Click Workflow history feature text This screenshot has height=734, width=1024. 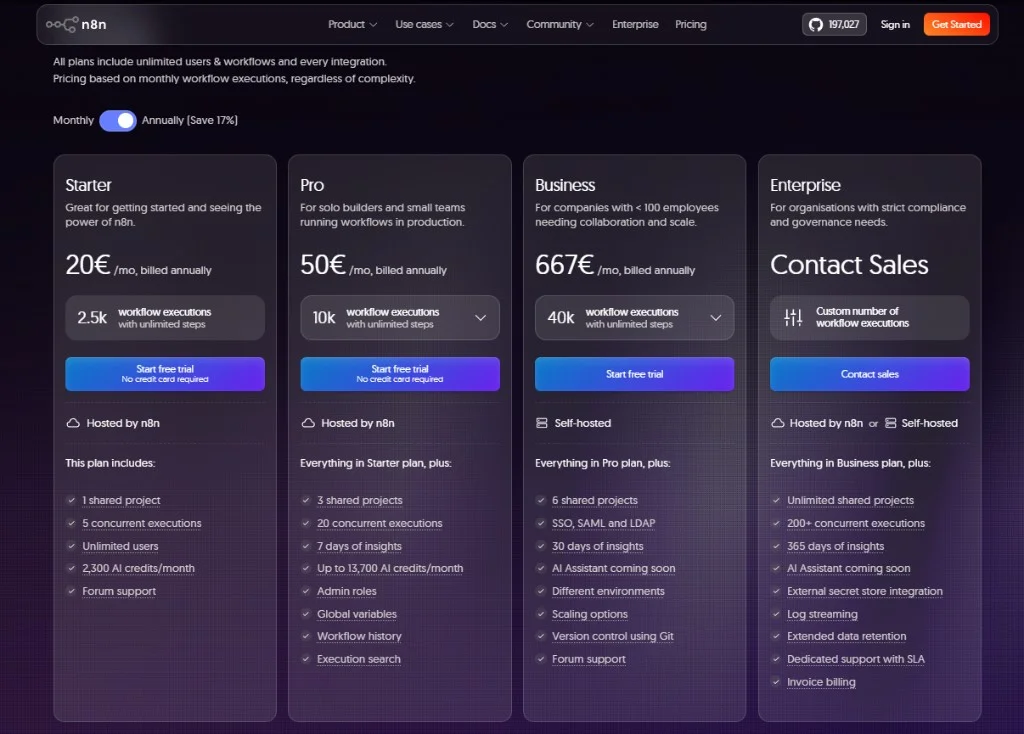359,636
